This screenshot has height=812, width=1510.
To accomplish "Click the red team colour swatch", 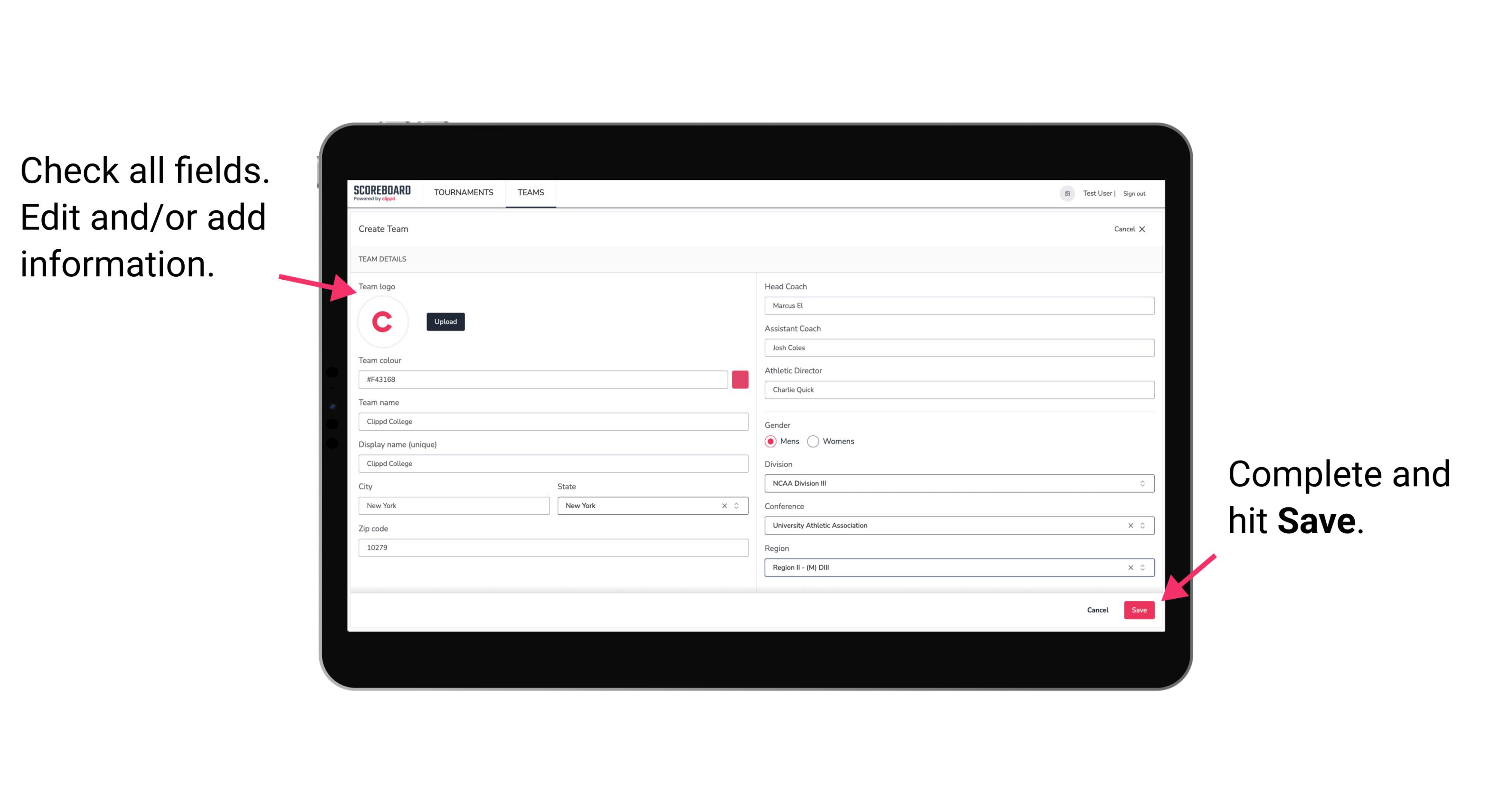I will [740, 379].
